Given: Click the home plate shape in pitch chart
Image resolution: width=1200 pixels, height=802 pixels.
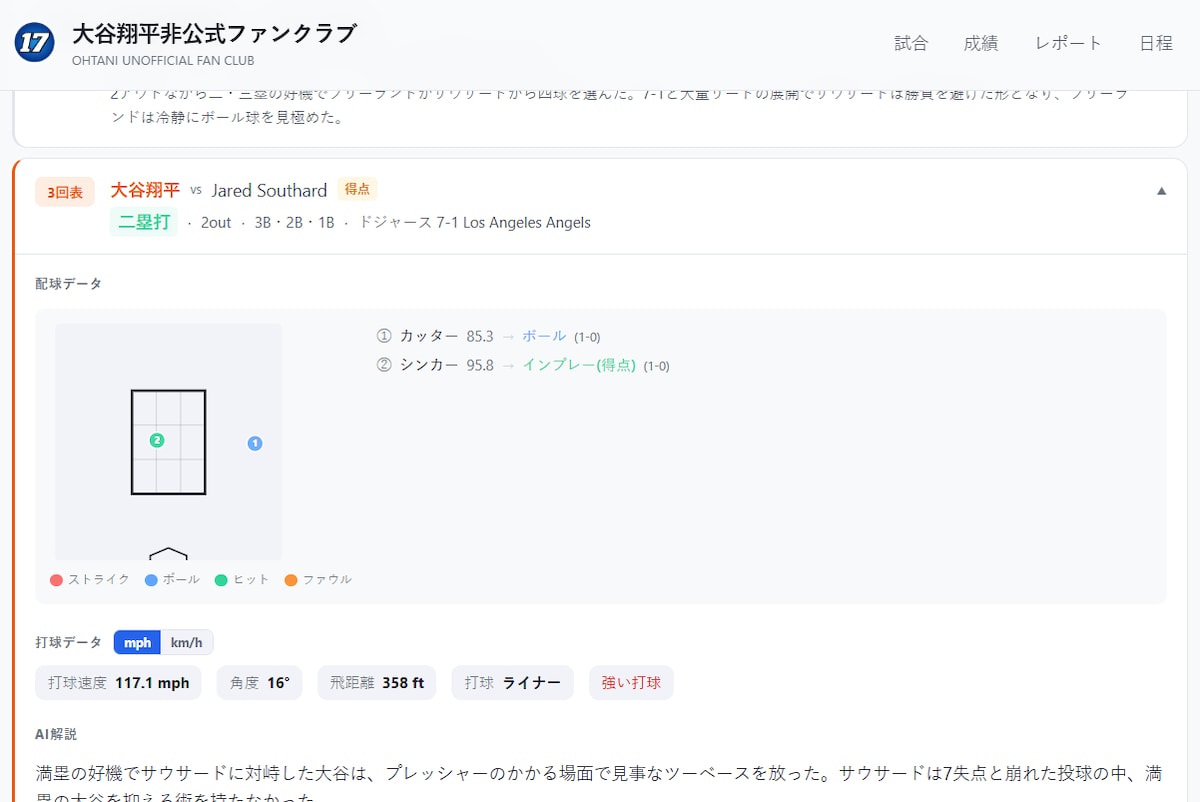Looking at the screenshot, I should (x=168, y=553).
